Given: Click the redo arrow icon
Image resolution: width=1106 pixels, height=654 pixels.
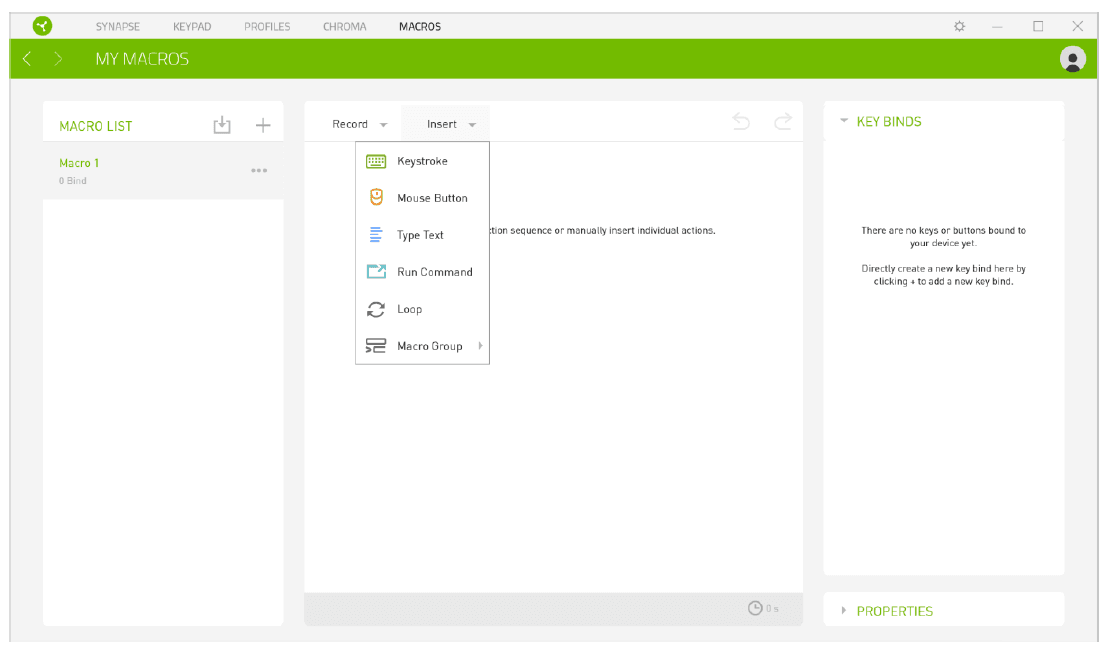Looking at the screenshot, I should click(x=783, y=122).
